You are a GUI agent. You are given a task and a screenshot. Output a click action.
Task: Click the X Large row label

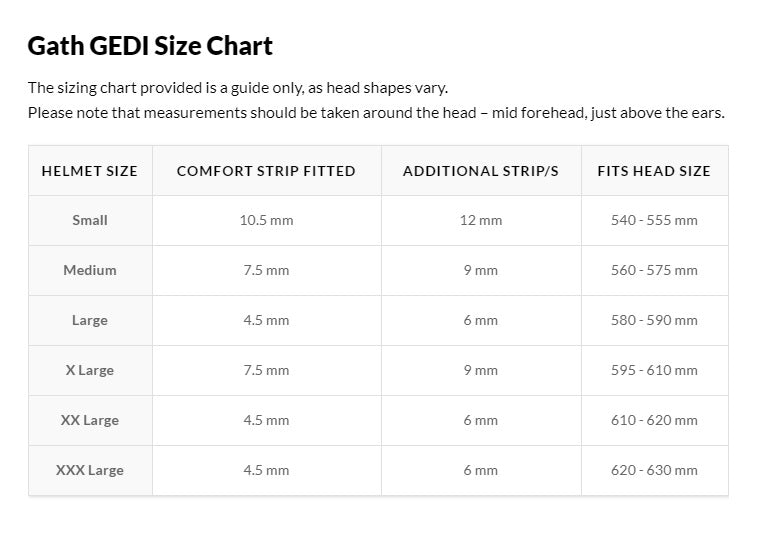tap(90, 370)
